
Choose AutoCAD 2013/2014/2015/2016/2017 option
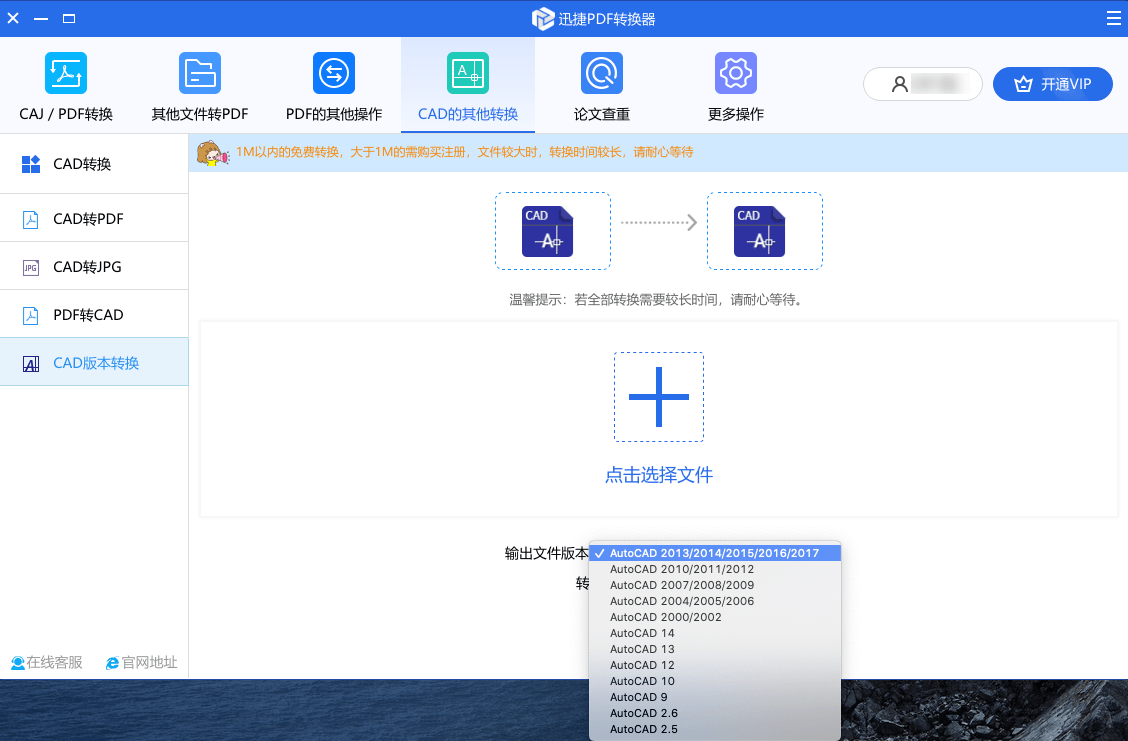[714, 553]
